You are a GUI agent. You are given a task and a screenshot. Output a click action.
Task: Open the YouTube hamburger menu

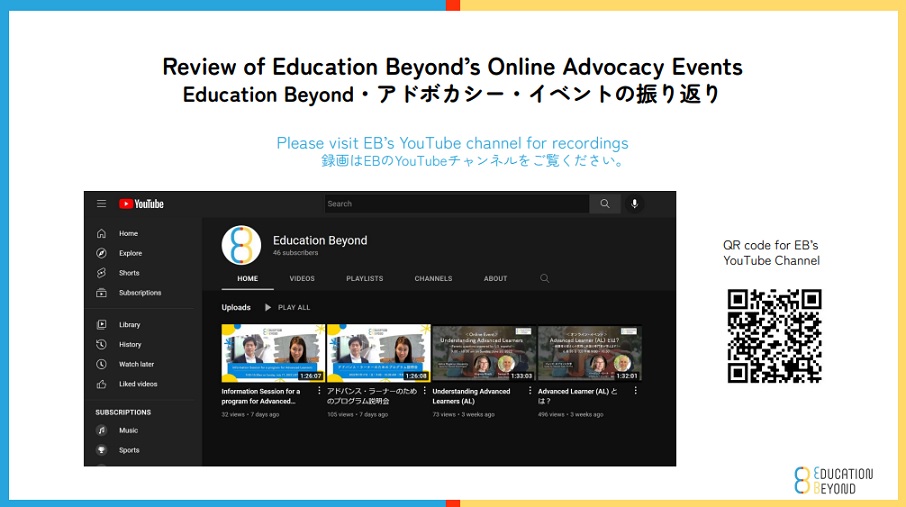pyautogui.click(x=101, y=203)
